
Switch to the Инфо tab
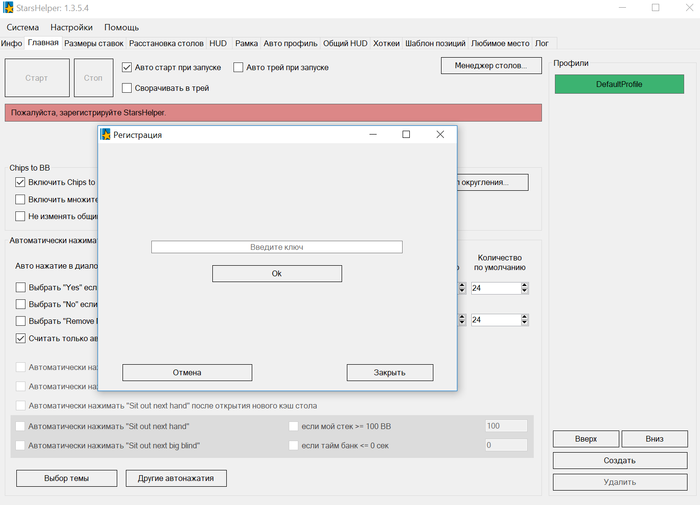(x=12, y=43)
